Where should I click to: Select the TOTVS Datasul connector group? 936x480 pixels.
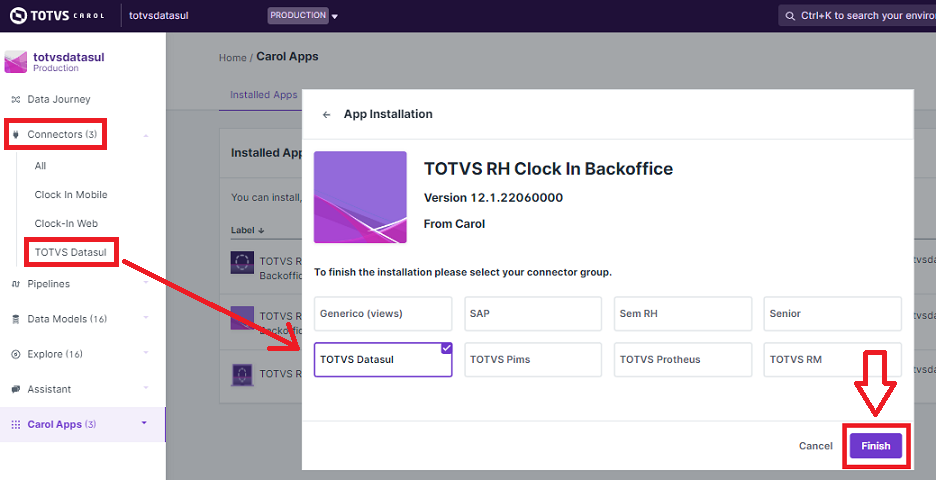[383, 359]
